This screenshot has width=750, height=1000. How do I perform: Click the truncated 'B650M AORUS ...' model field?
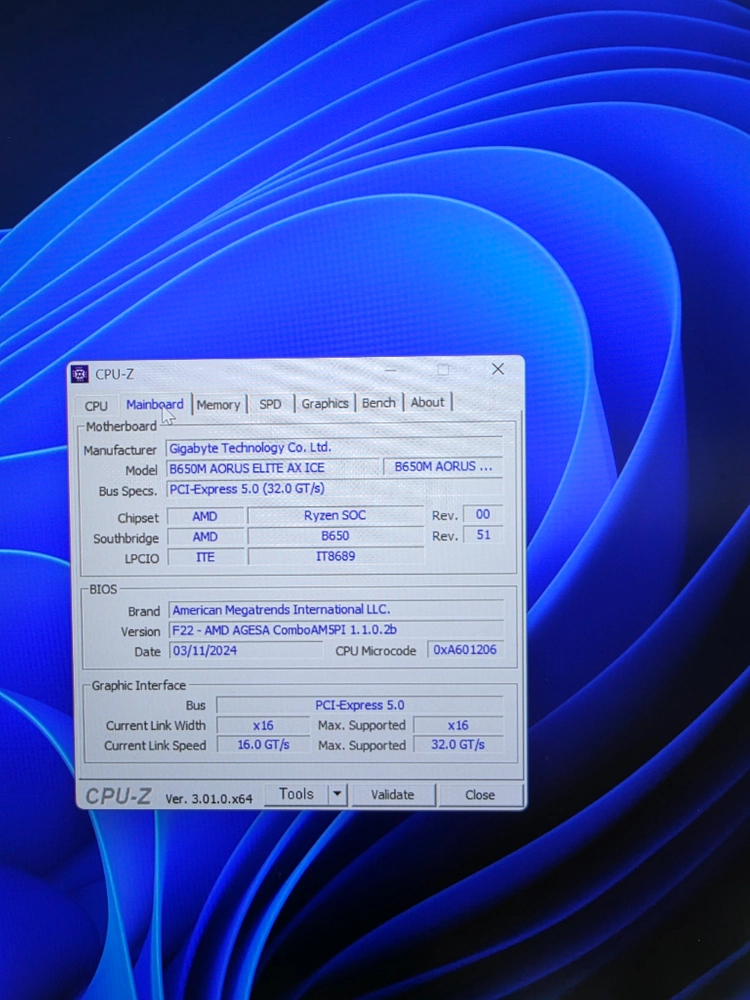point(443,466)
